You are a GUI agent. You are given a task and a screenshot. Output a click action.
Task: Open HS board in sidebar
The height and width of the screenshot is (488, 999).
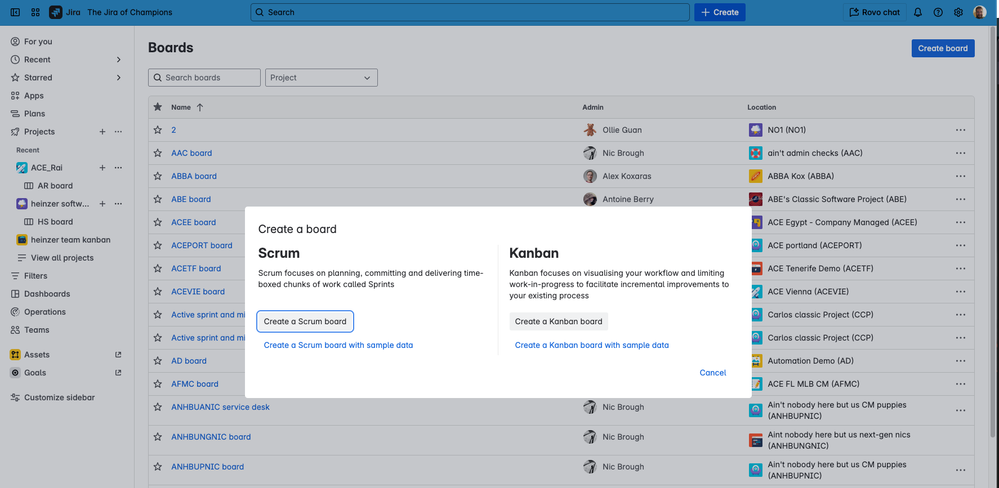pos(55,222)
